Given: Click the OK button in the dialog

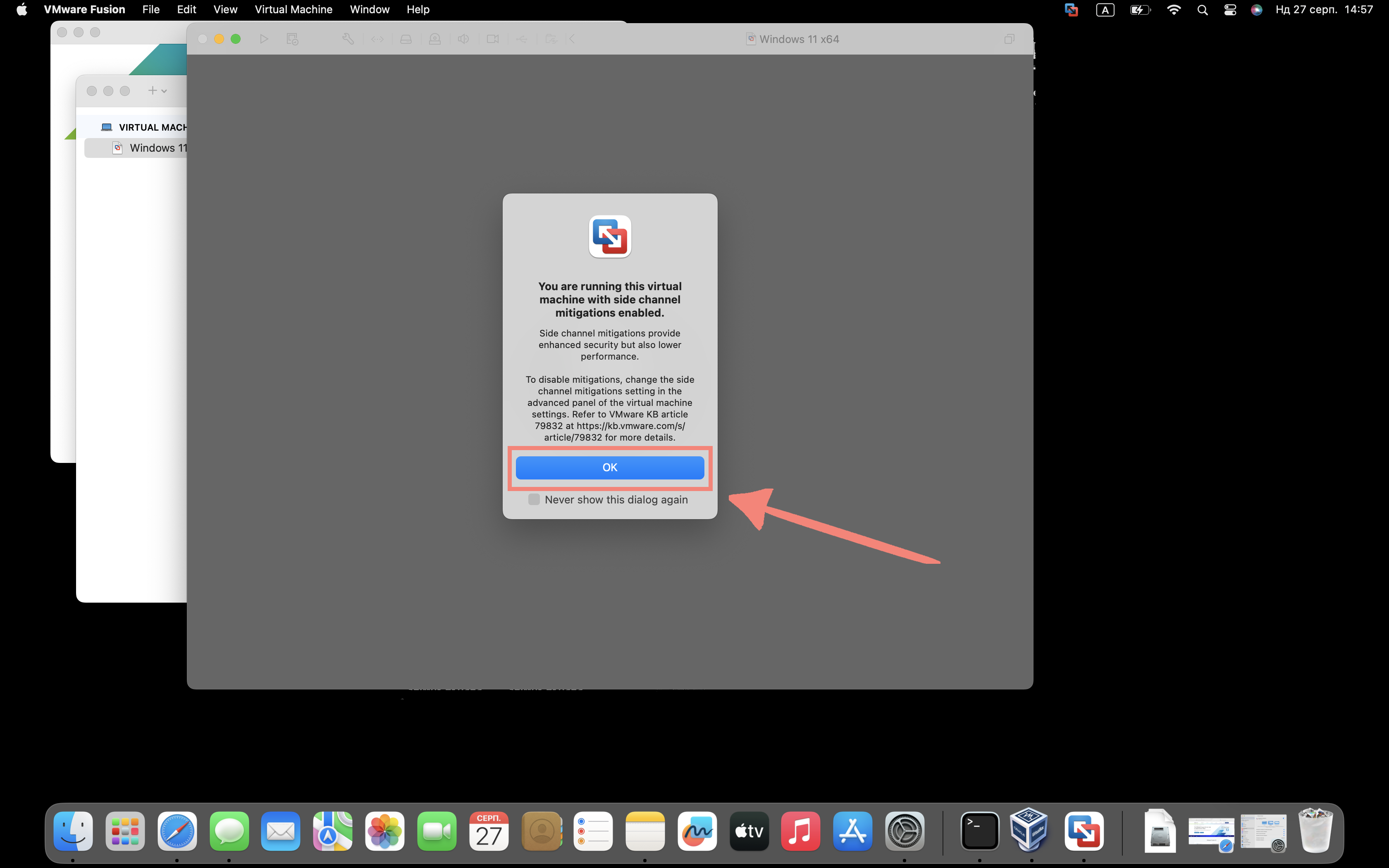Looking at the screenshot, I should click(610, 467).
